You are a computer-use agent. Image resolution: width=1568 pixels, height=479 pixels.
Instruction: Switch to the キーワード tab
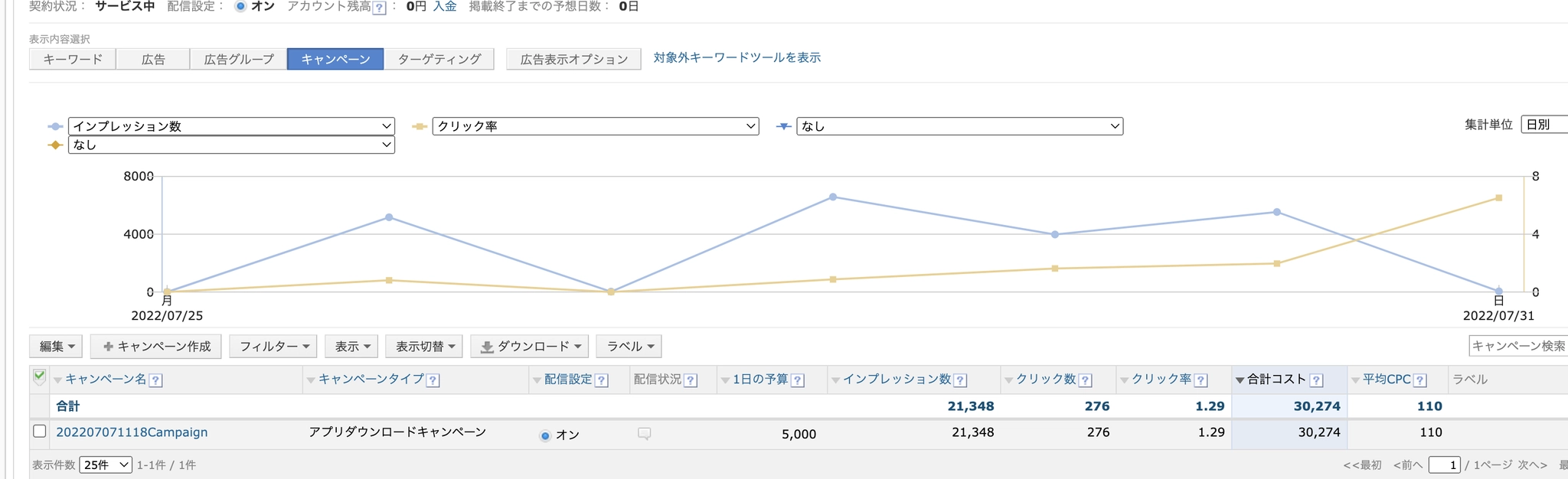[x=73, y=59]
